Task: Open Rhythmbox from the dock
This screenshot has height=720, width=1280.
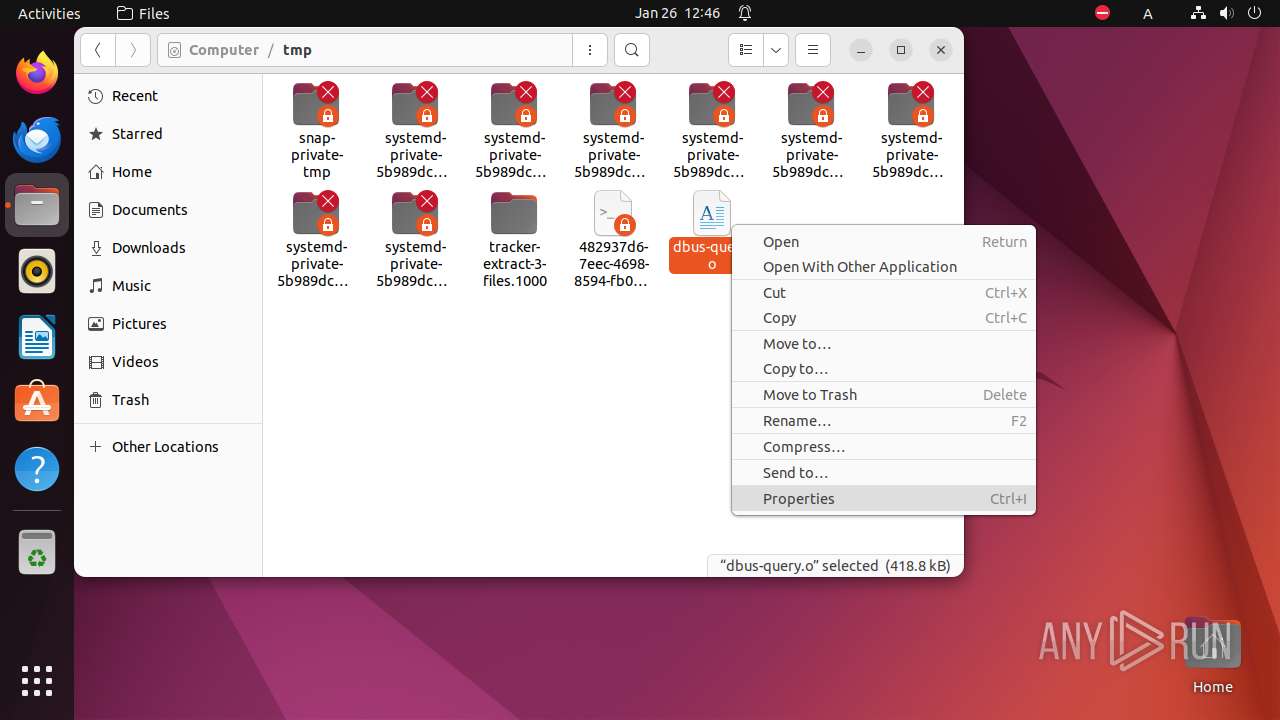Action: click(37, 271)
